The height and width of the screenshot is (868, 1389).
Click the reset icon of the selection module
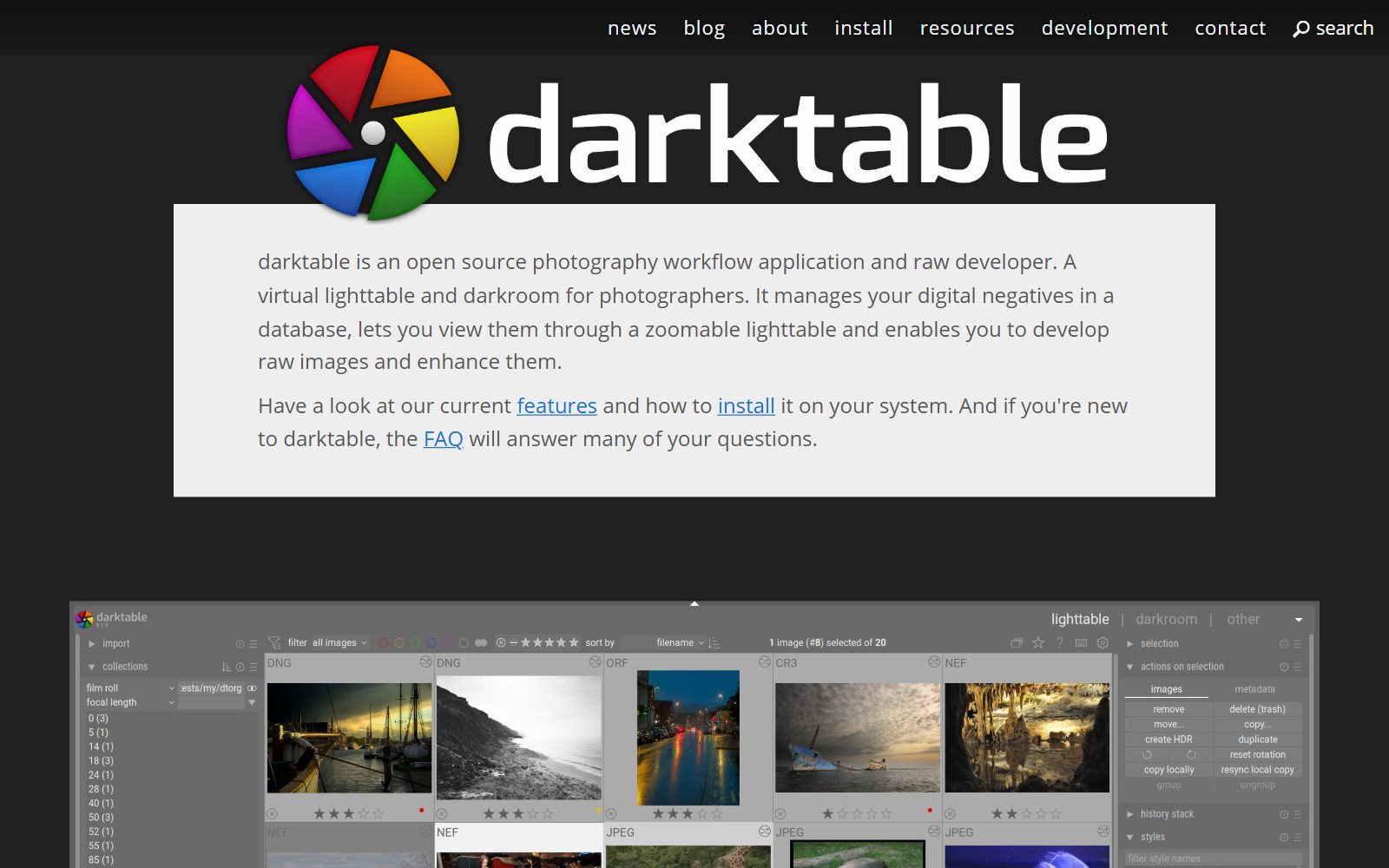pos(1283,644)
